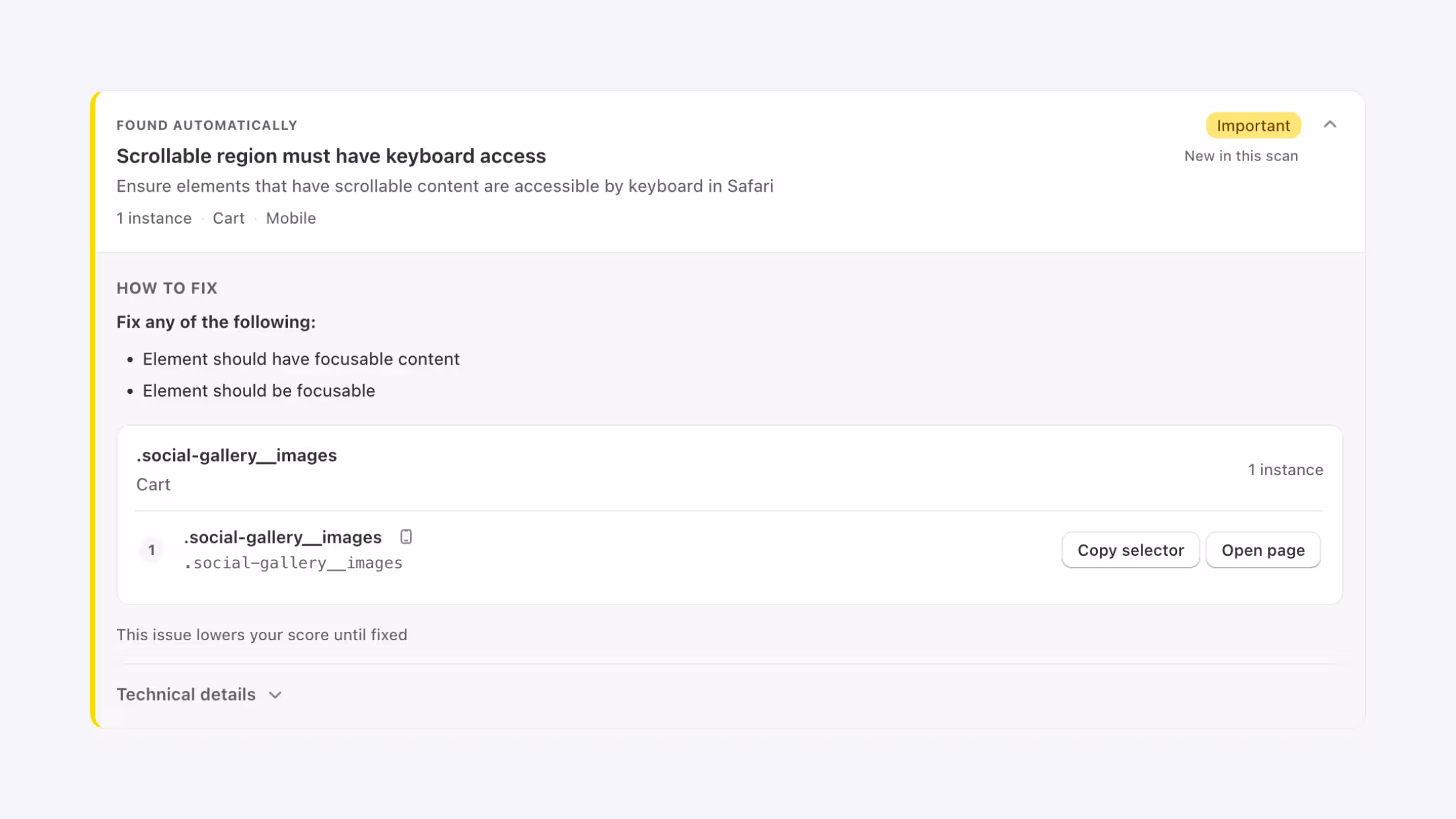Click the 'HOW TO FIX' heading
Viewport: 1456px width, 819px height.
(x=167, y=288)
